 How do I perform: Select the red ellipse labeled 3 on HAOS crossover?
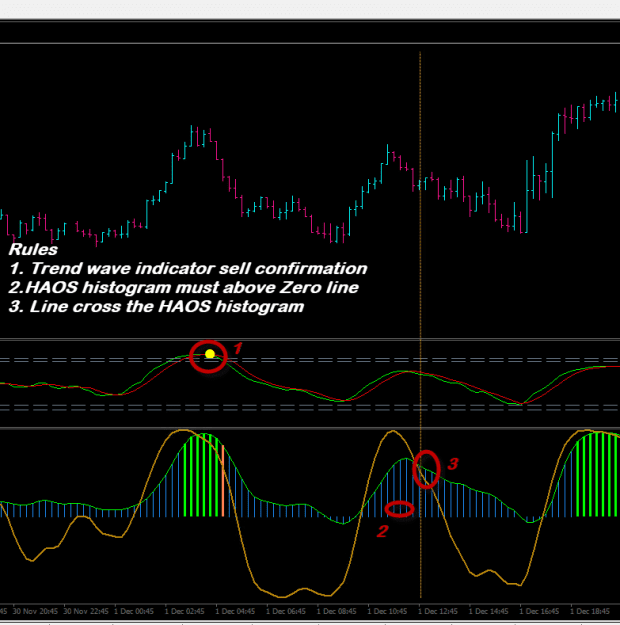427,469
